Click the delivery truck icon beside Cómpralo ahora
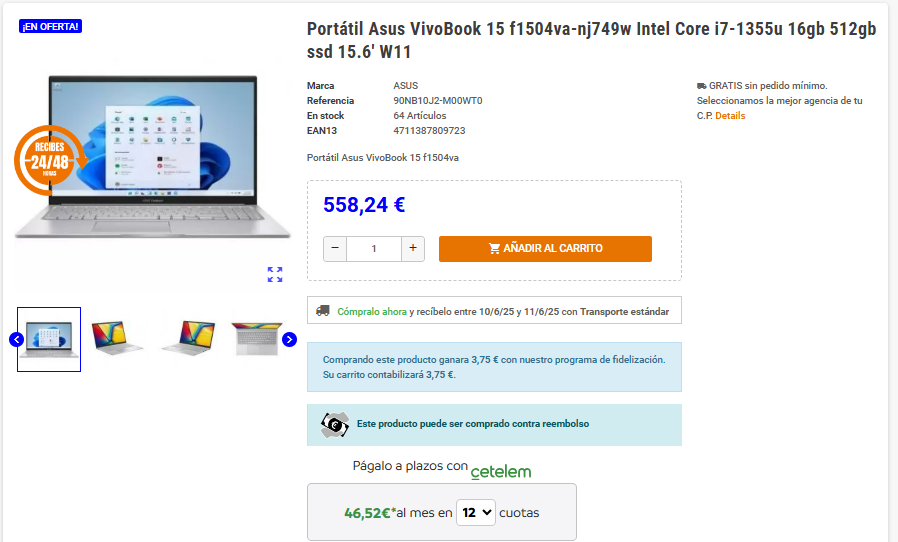898x542 pixels. pos(323,311)
